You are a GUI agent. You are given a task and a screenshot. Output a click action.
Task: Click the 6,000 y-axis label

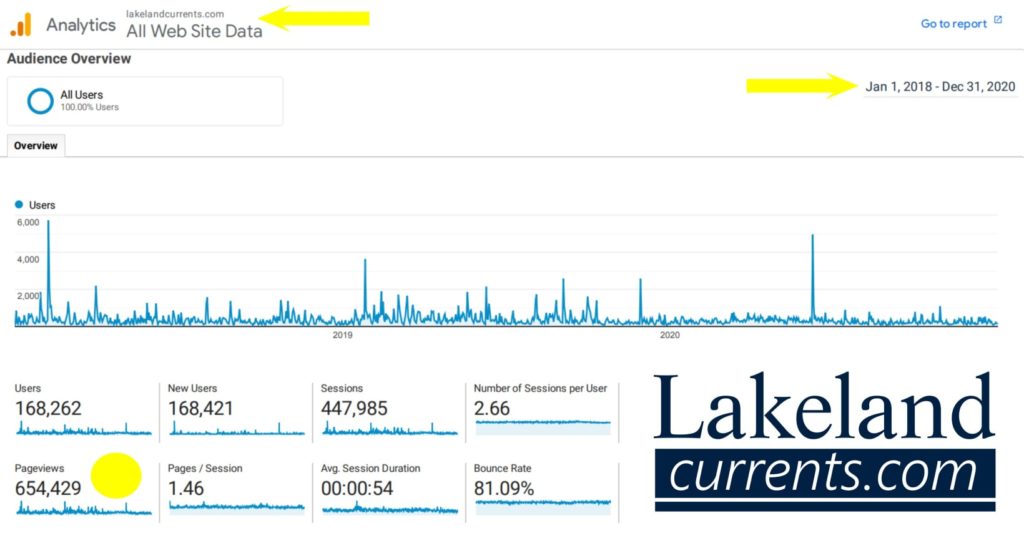[28, 222]
